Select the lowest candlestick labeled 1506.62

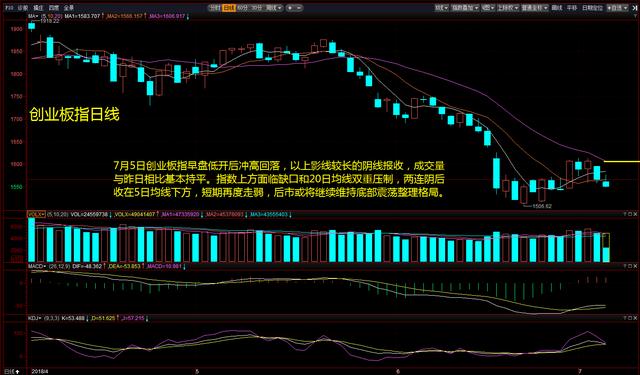tap(524, 195)
